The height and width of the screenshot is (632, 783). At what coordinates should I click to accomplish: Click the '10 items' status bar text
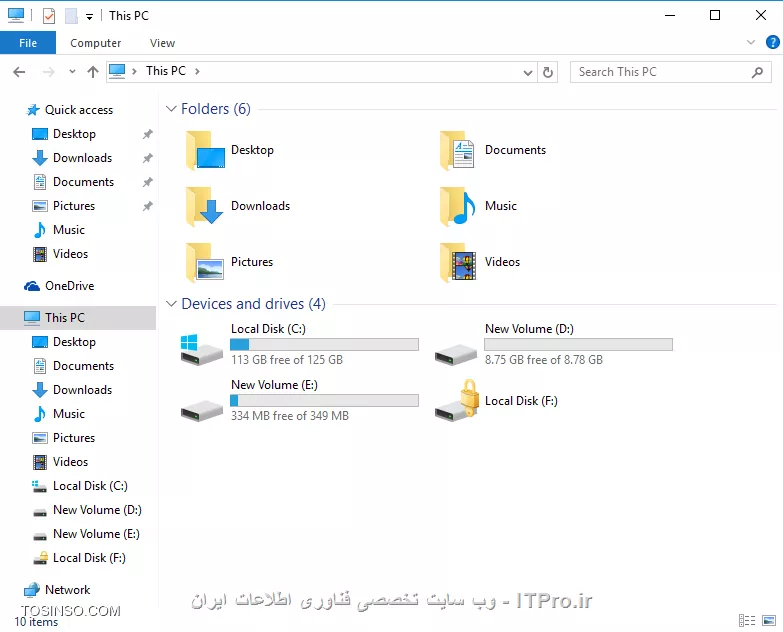[x=36, y=622]
